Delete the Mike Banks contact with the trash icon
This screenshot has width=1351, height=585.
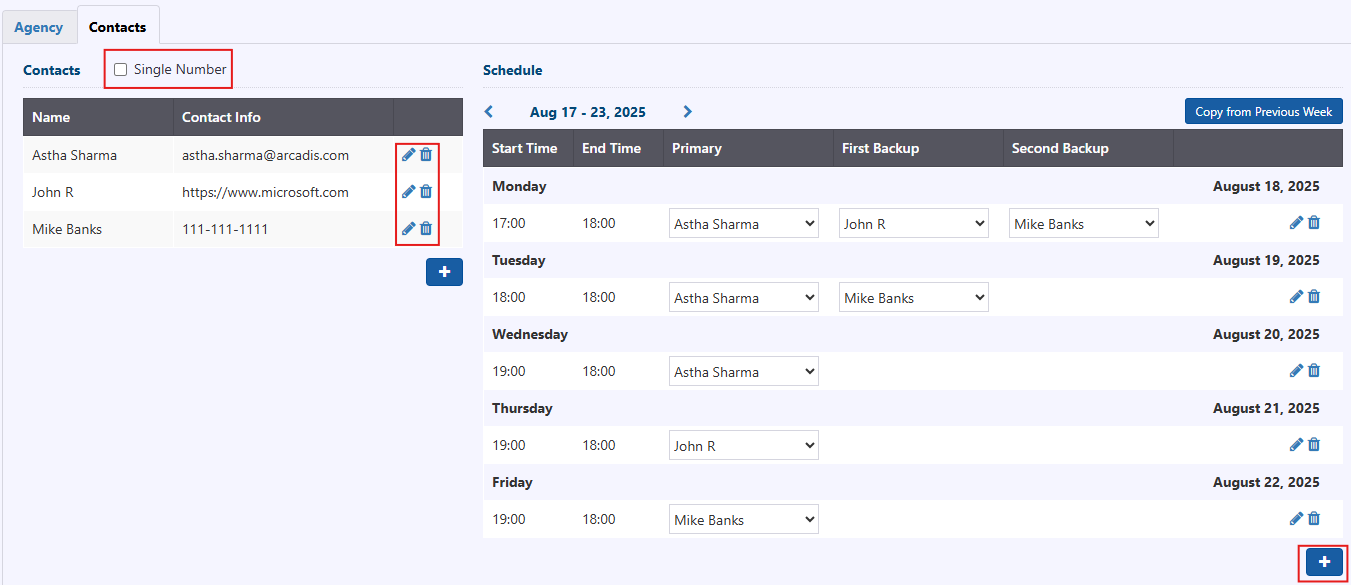tap(426, 229)
